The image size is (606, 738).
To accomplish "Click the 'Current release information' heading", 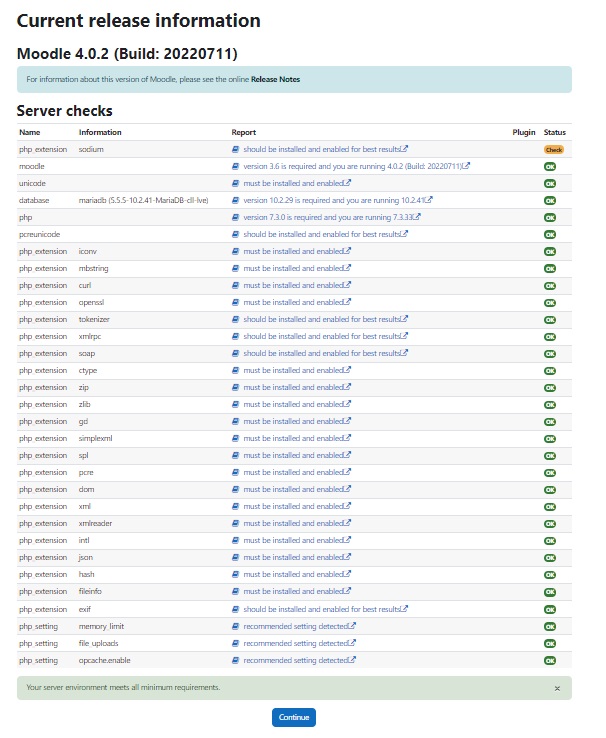I will [x=138, y=21].
